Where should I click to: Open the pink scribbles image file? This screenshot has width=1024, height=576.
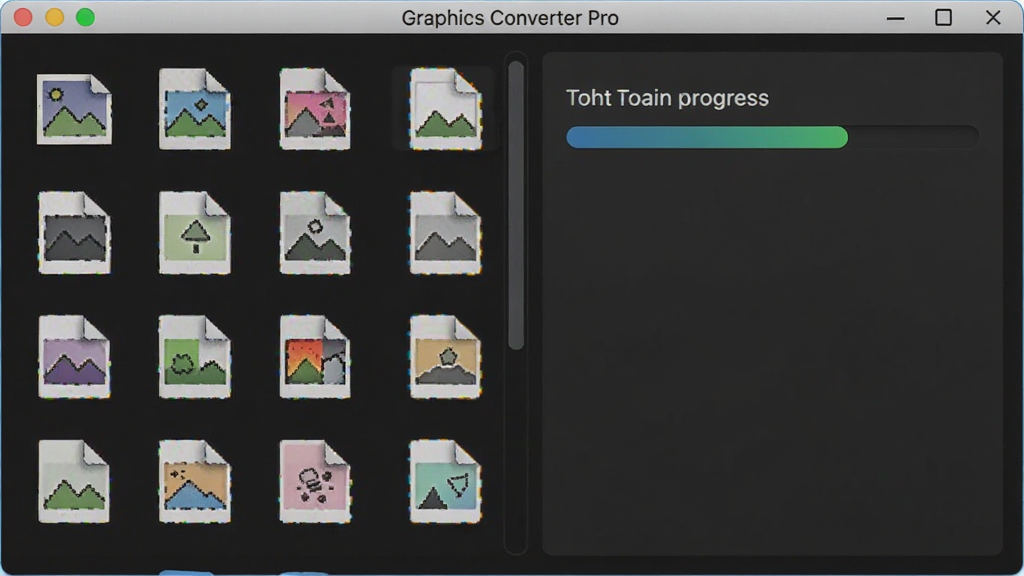315,481
